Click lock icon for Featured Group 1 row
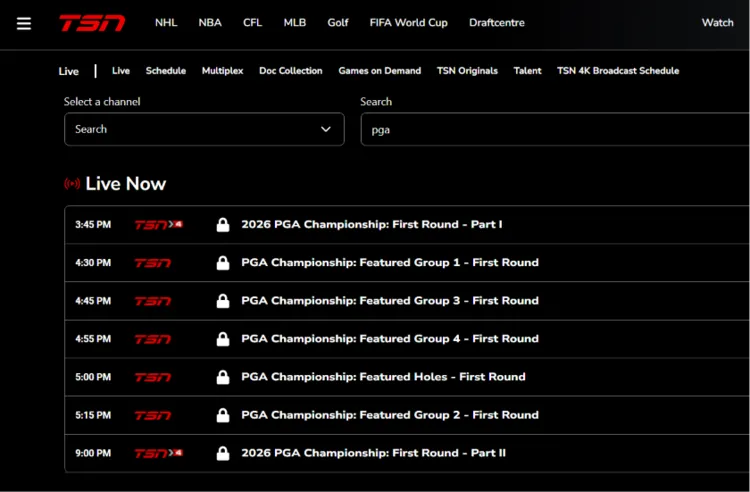 (x=223, y=263)
